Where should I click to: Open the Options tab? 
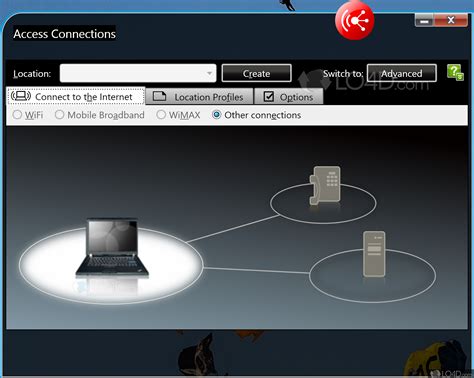pos(289,97)
